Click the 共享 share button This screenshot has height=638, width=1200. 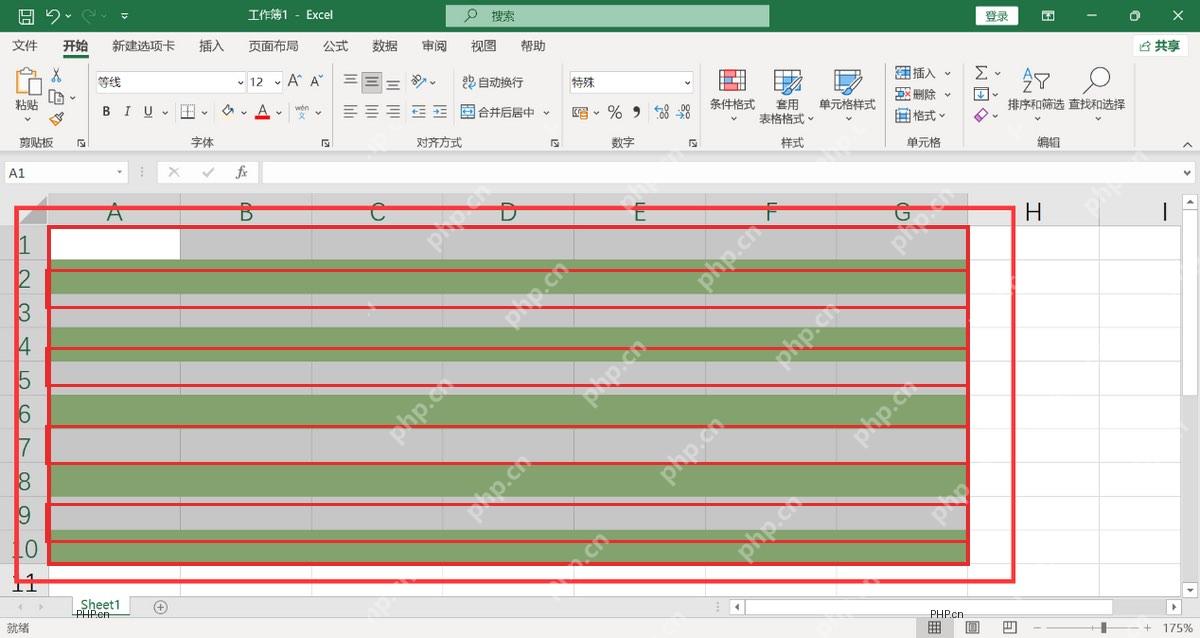tap(1160, 46)
